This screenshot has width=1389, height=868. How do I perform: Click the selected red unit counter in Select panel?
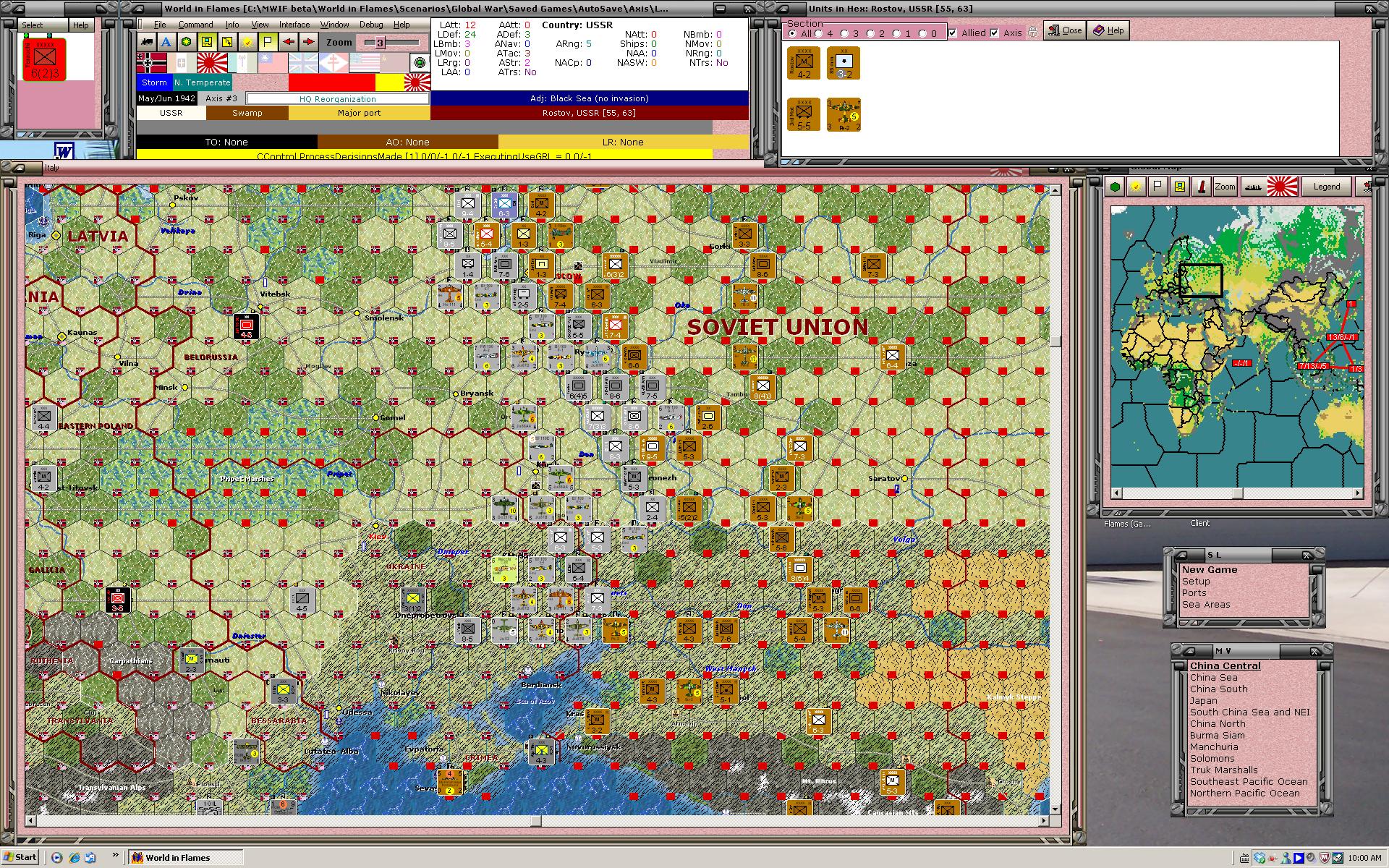(44, 59)
